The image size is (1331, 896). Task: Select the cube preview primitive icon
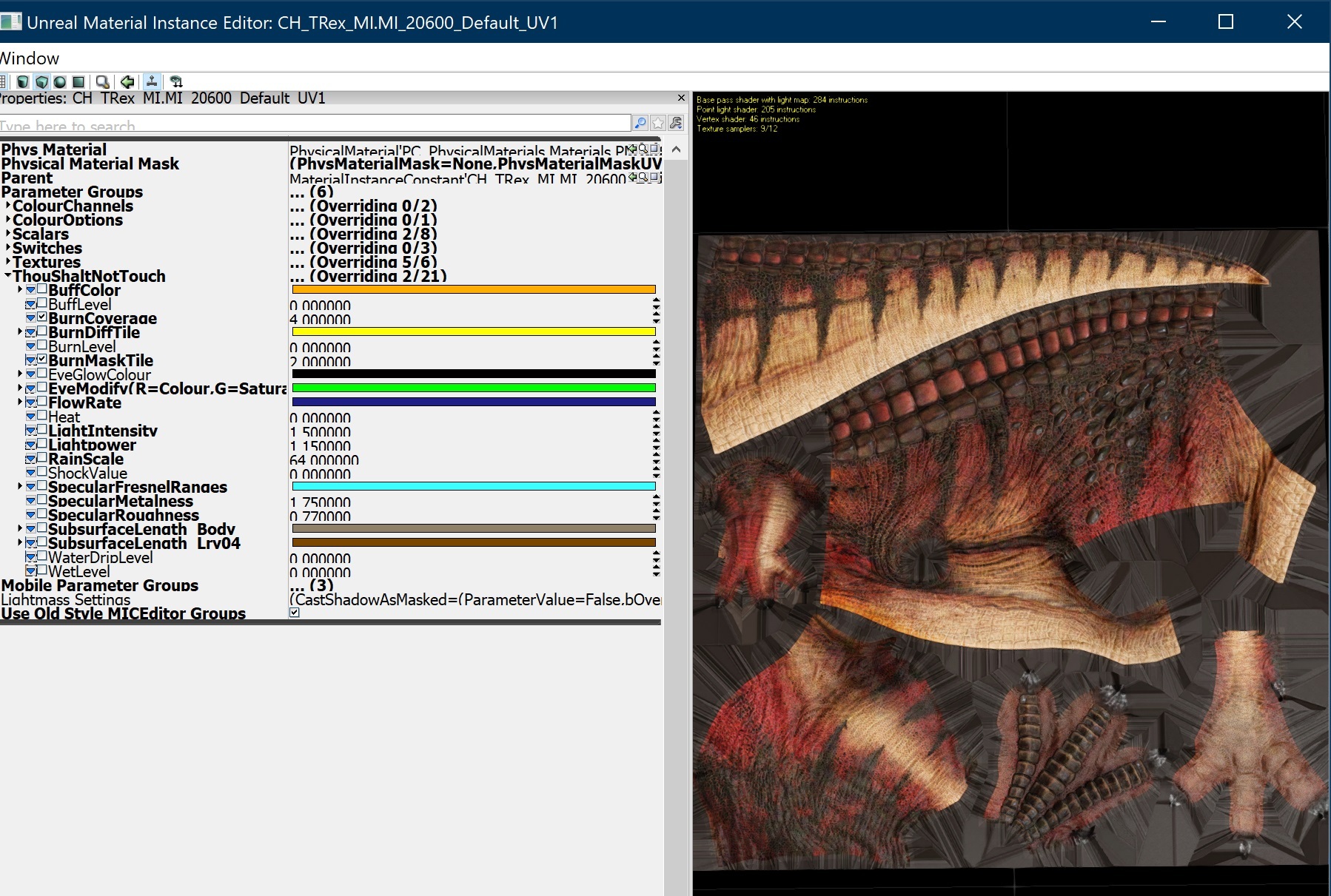pyautogui.click(x=42, y=81)
